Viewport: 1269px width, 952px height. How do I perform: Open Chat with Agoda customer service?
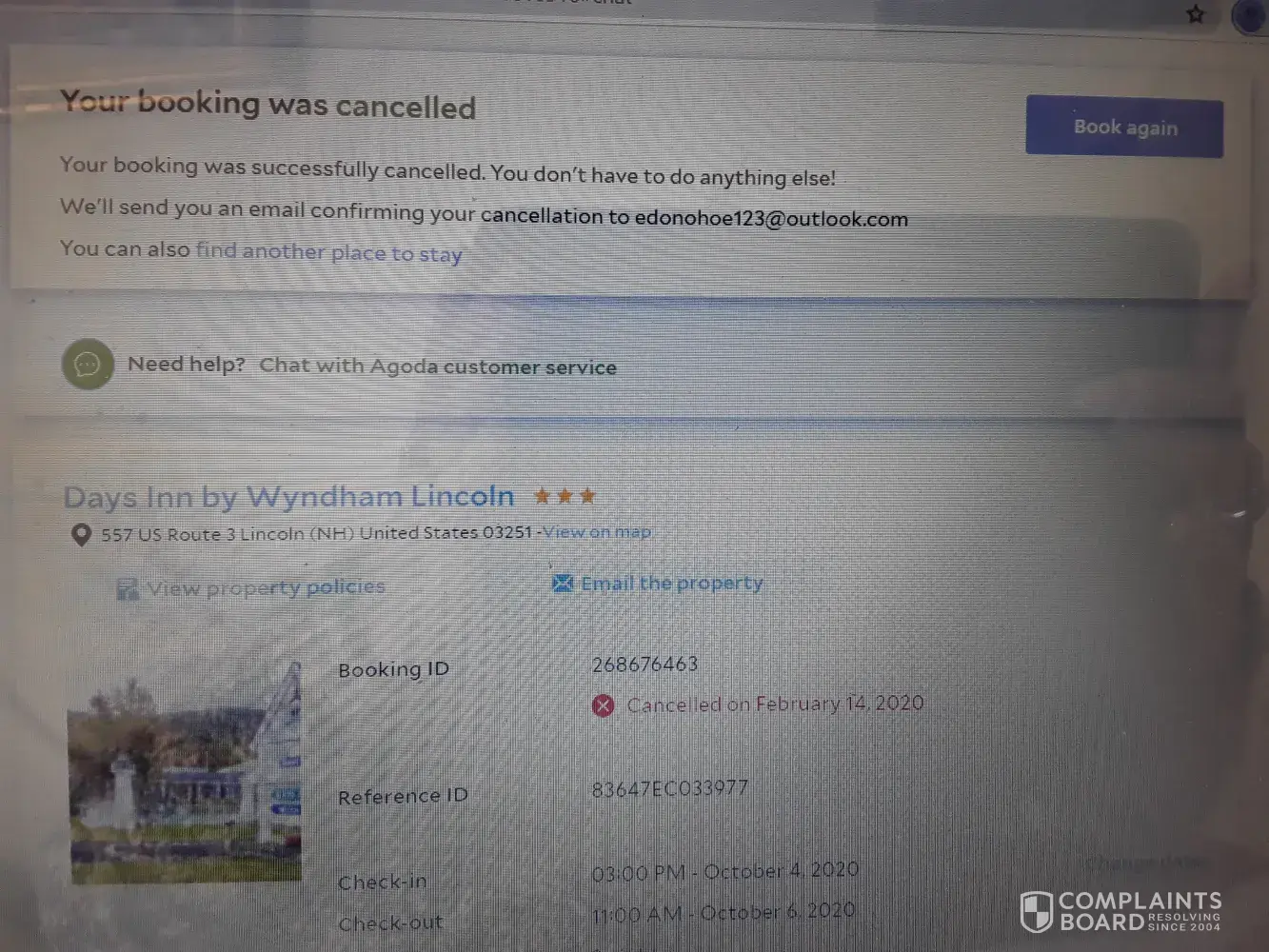point(438,367)
